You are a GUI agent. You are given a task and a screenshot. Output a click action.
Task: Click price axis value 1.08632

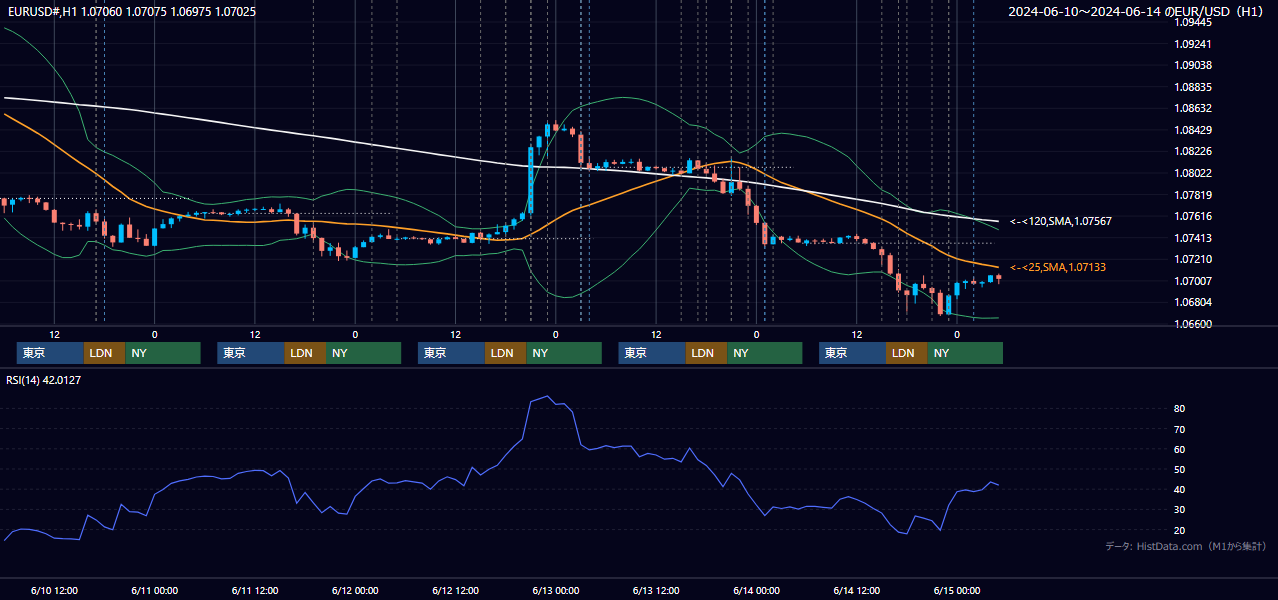point(1194,108)
